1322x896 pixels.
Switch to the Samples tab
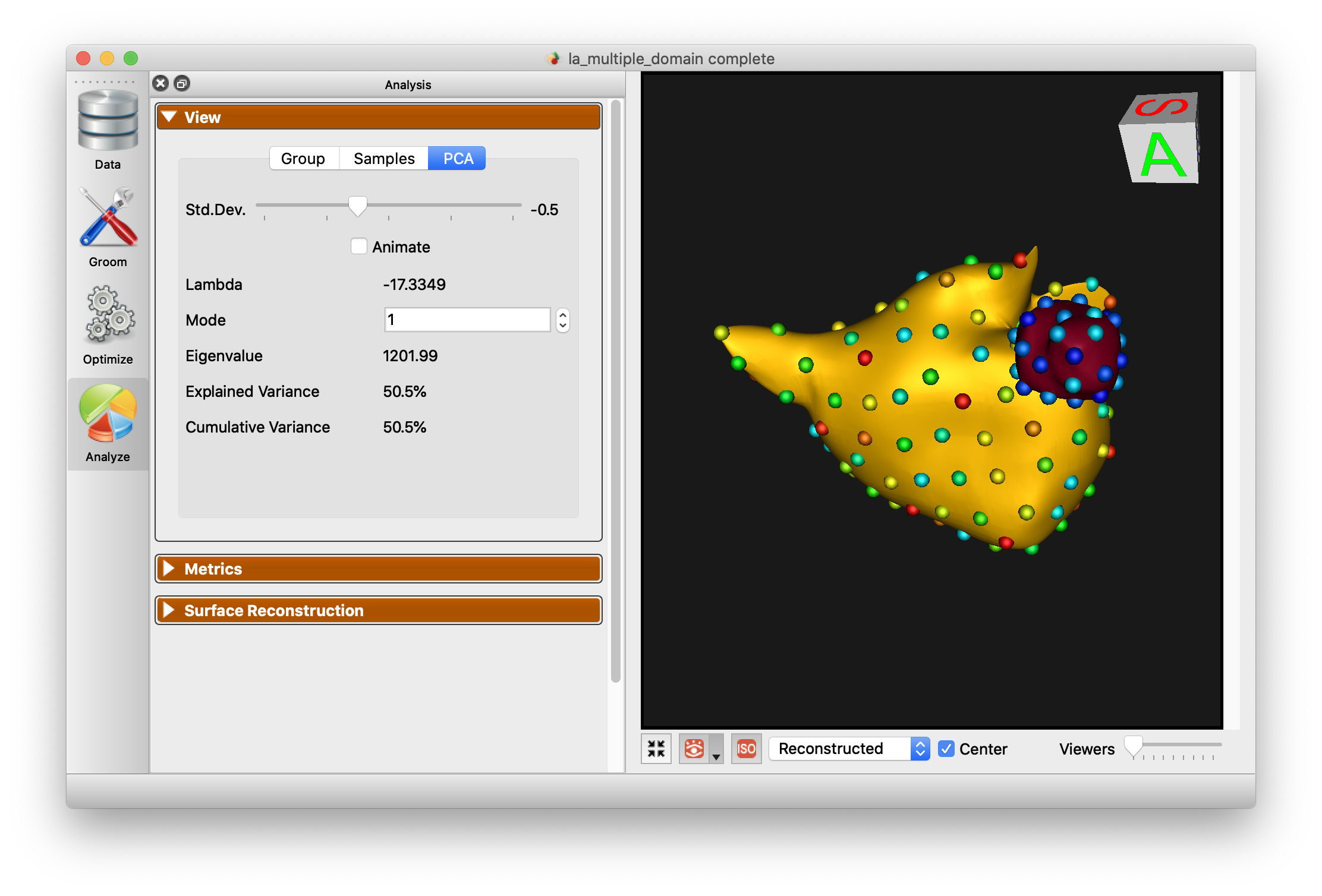pos(384,159)
